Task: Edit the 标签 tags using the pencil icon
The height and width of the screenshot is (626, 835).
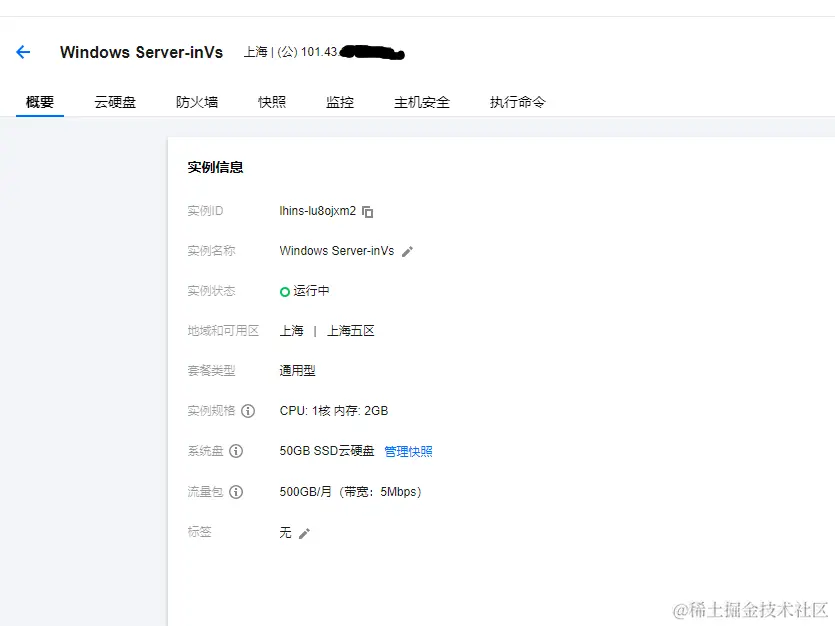Action: pyautogui.click(x=303, y=532)
